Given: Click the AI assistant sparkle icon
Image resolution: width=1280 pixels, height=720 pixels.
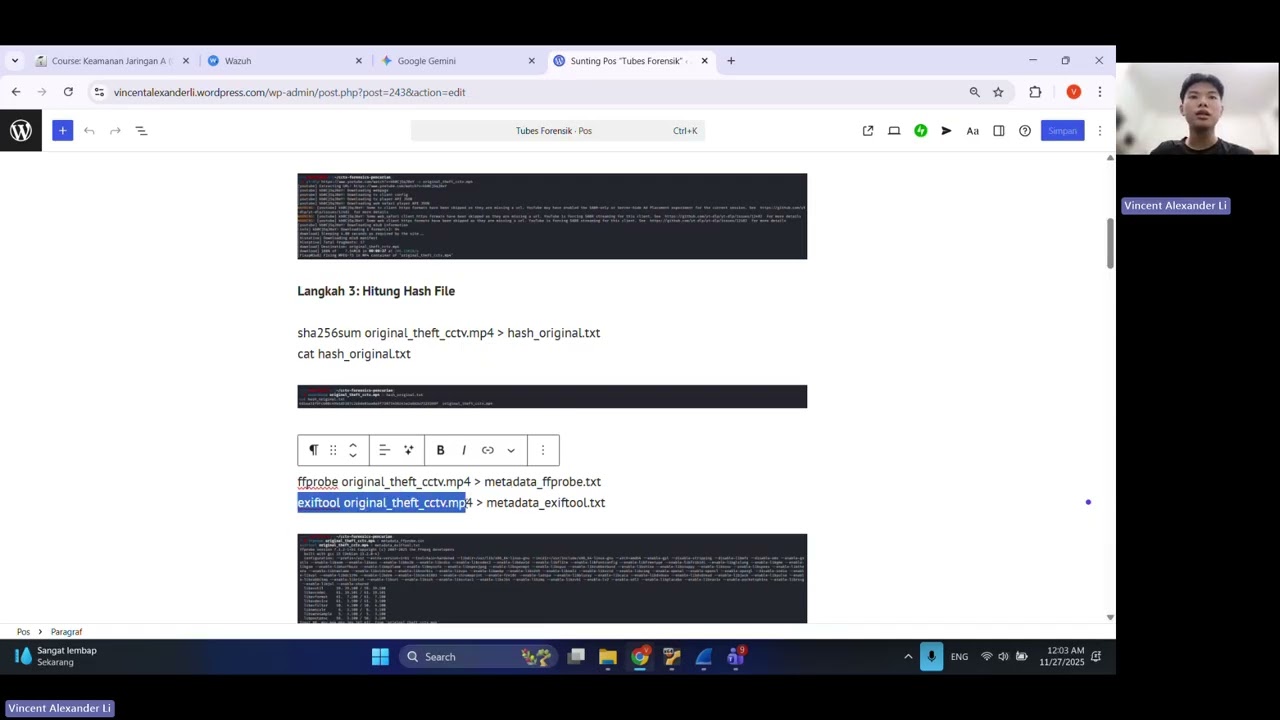Looking at the screenshot, I should (x=408, y=450).
